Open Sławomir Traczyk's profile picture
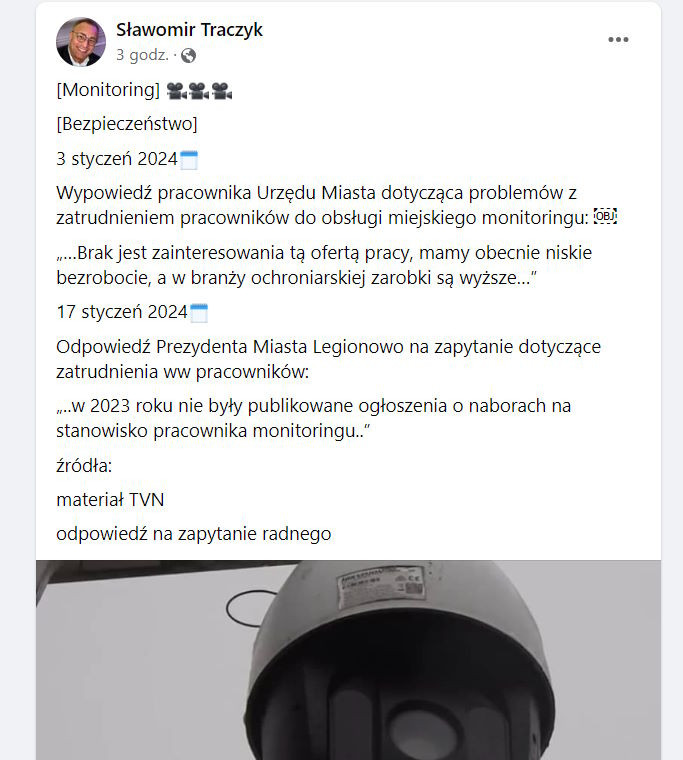Image resolution: width=683 pixels, height=760 pixels. point(81,42)
